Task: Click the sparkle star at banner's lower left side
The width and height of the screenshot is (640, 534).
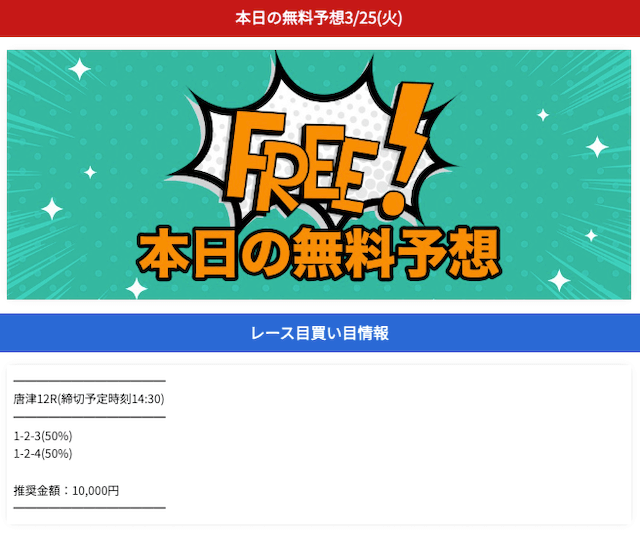Action: tap(52, 209)
